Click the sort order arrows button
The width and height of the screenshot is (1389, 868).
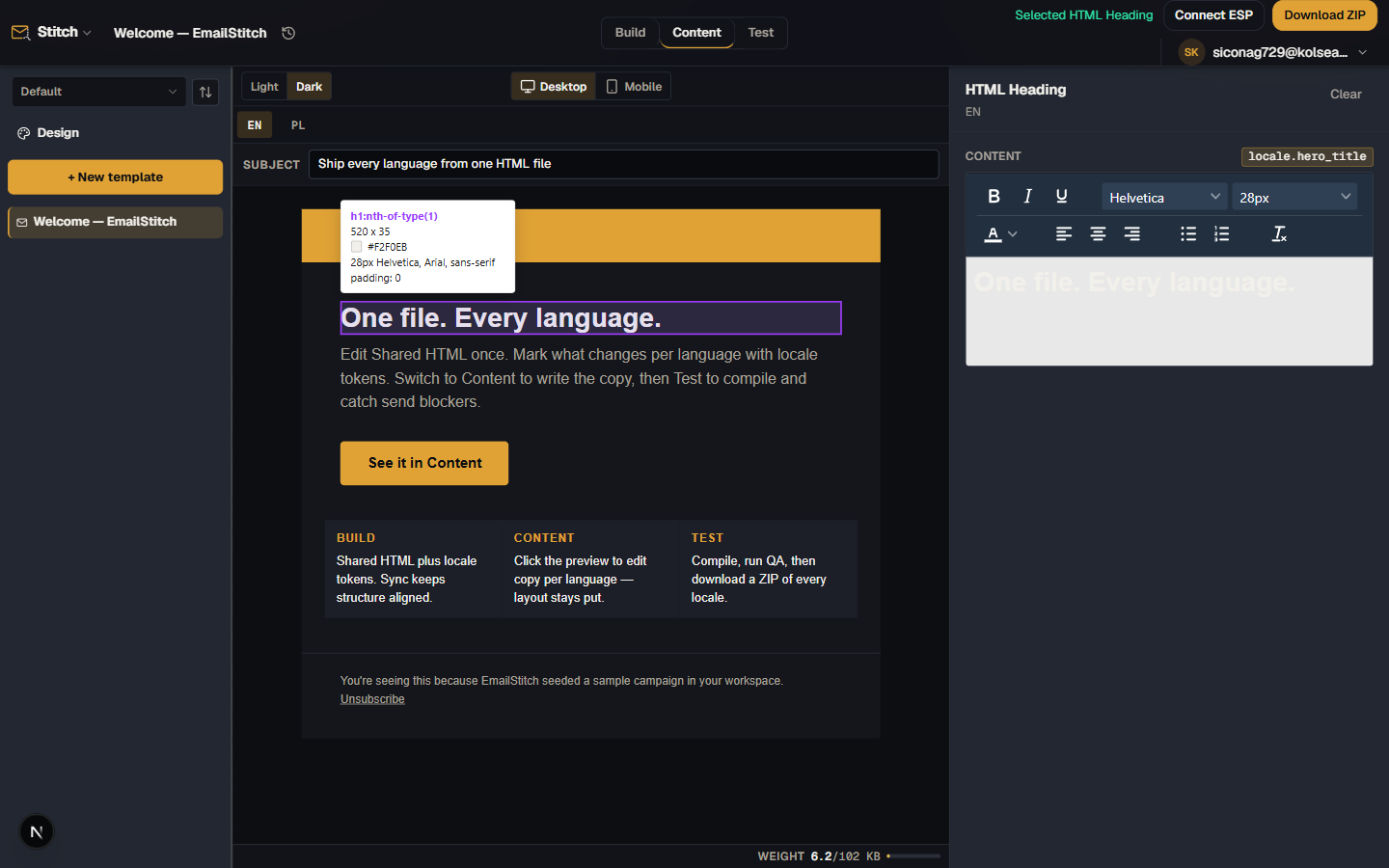(205, 92)
